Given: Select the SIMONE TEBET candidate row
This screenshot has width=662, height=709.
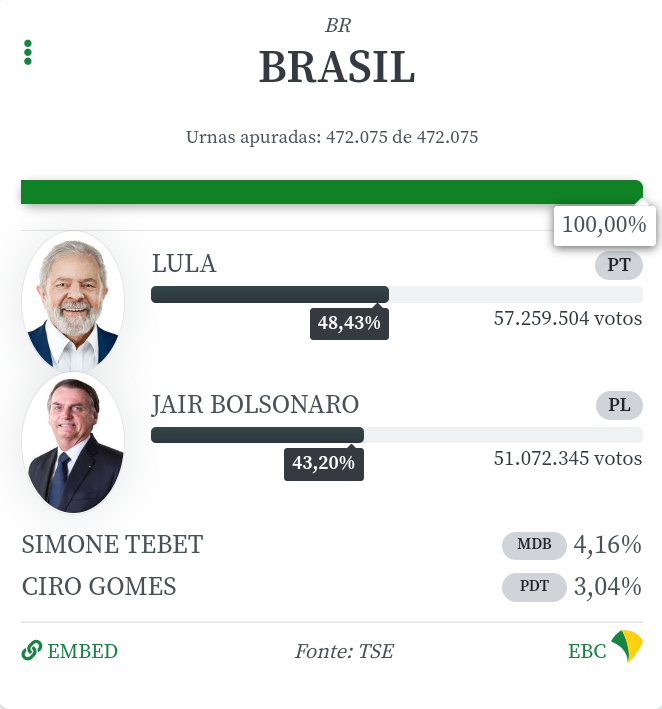Looking at the screenshot, I should coord(332,545).
